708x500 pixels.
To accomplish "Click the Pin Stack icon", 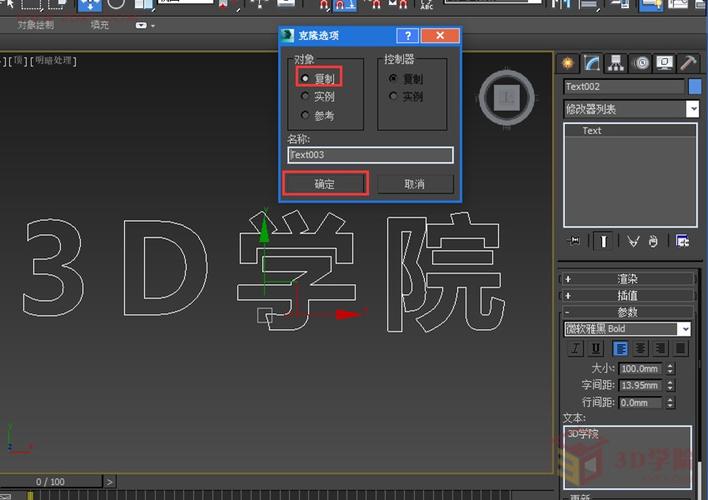I will click(573, 241).
